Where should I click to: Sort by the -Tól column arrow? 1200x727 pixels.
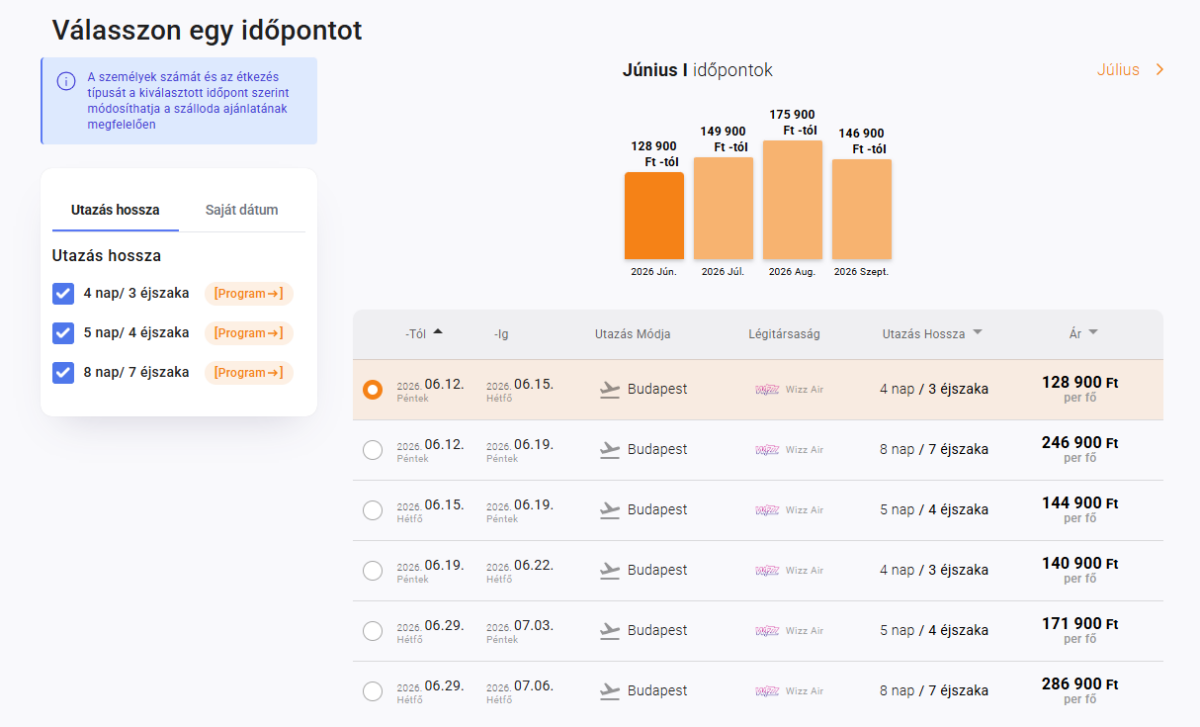438,332
